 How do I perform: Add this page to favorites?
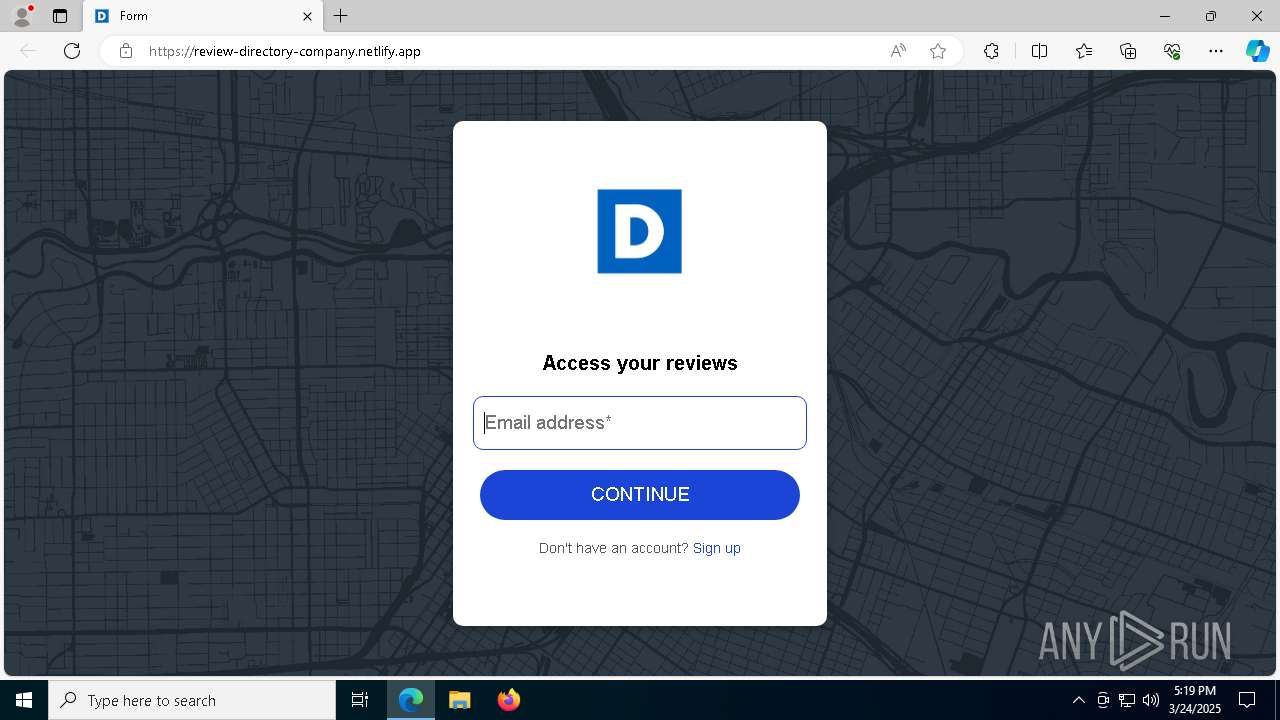click(x=938, y=51)
